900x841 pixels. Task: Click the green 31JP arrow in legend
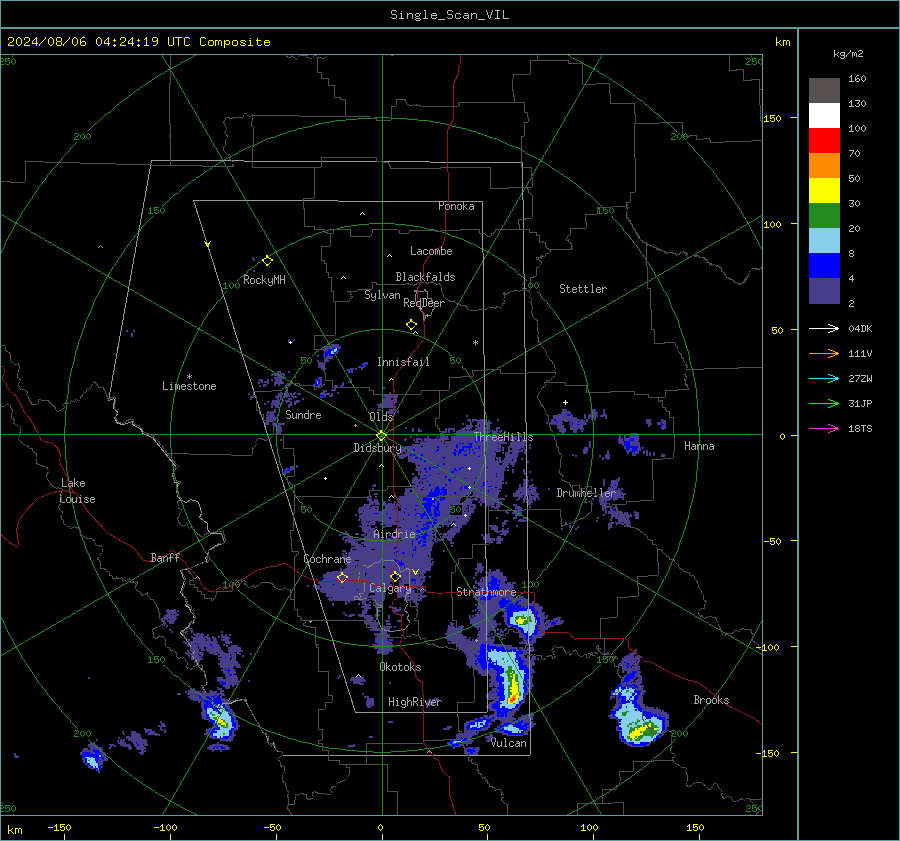click(x=824, y=404)
